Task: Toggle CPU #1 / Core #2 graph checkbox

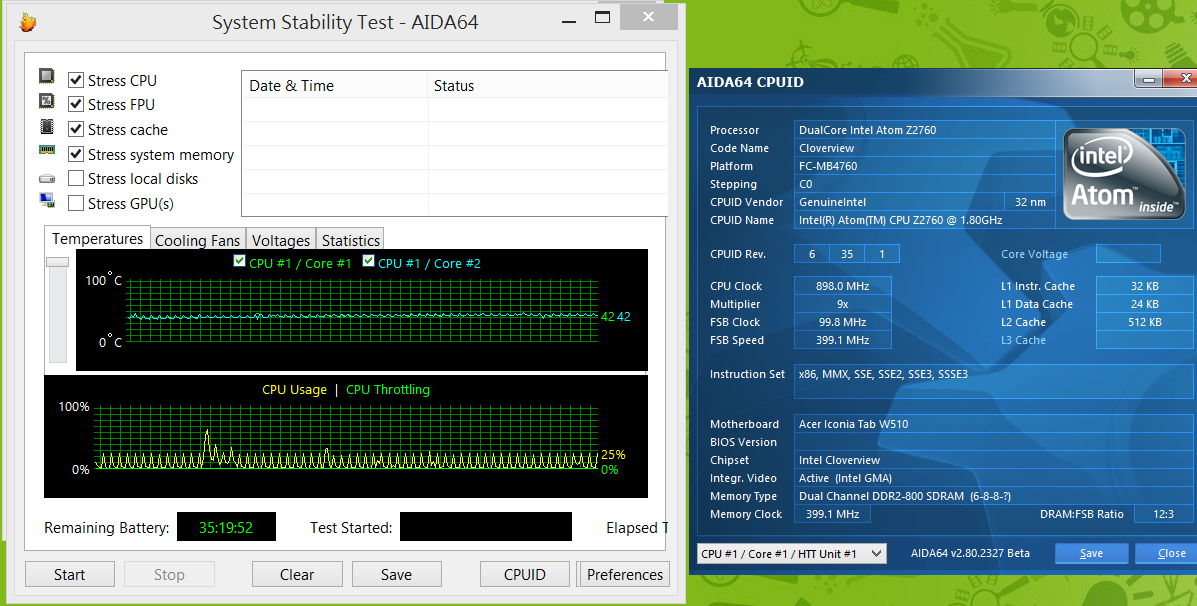Action: click(x=369, y=261)
